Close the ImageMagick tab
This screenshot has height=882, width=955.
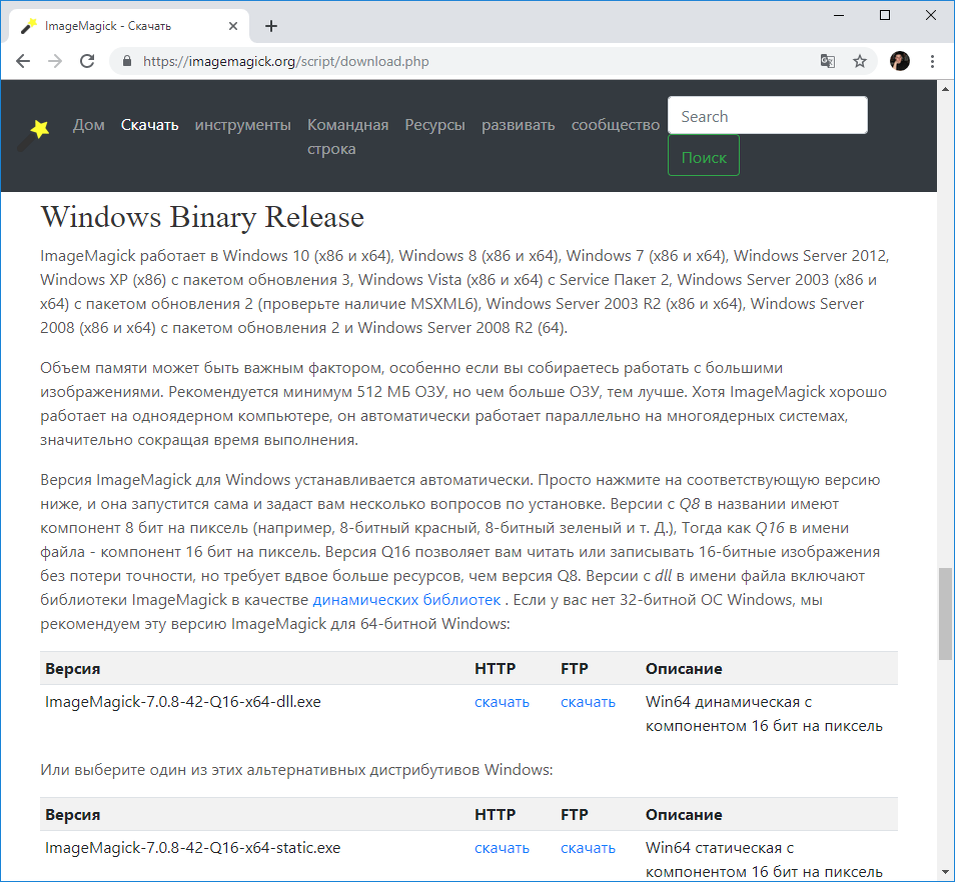(233, 26)
